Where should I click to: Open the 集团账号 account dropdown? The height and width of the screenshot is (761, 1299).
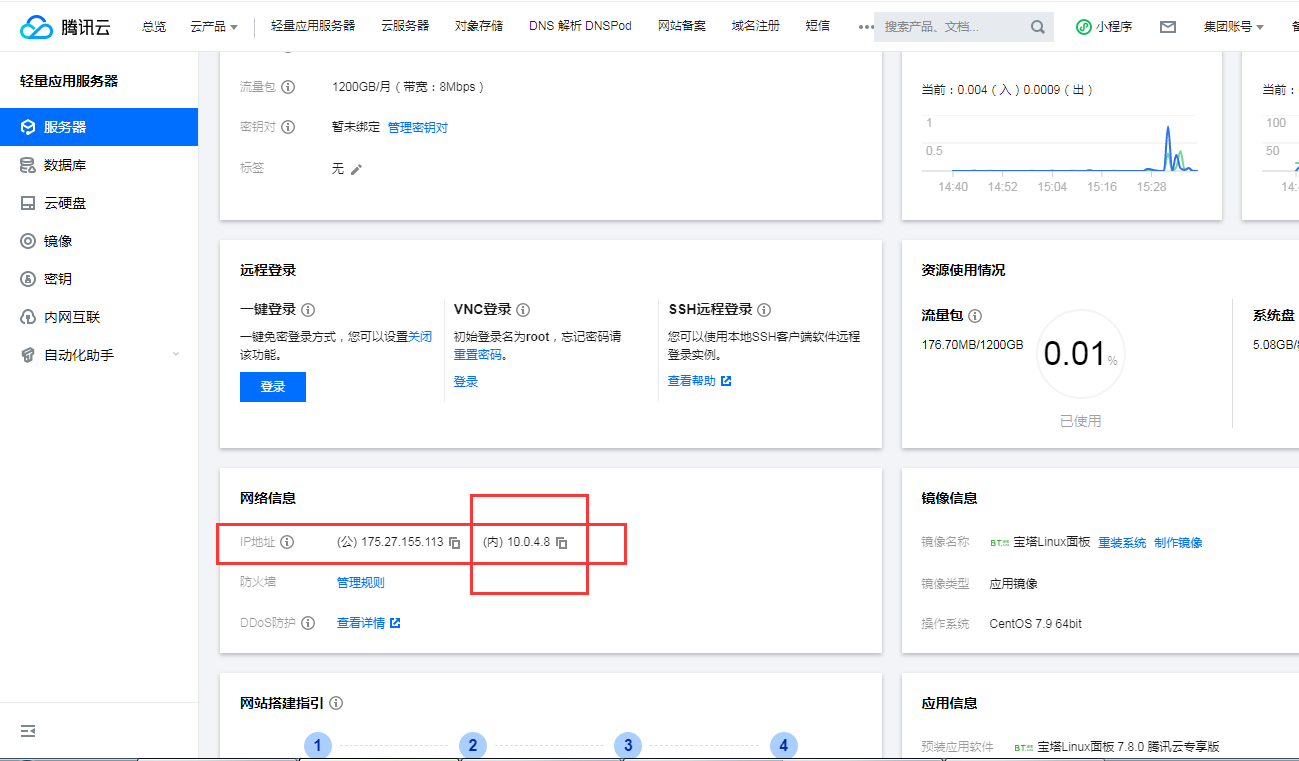point(1234,27)
